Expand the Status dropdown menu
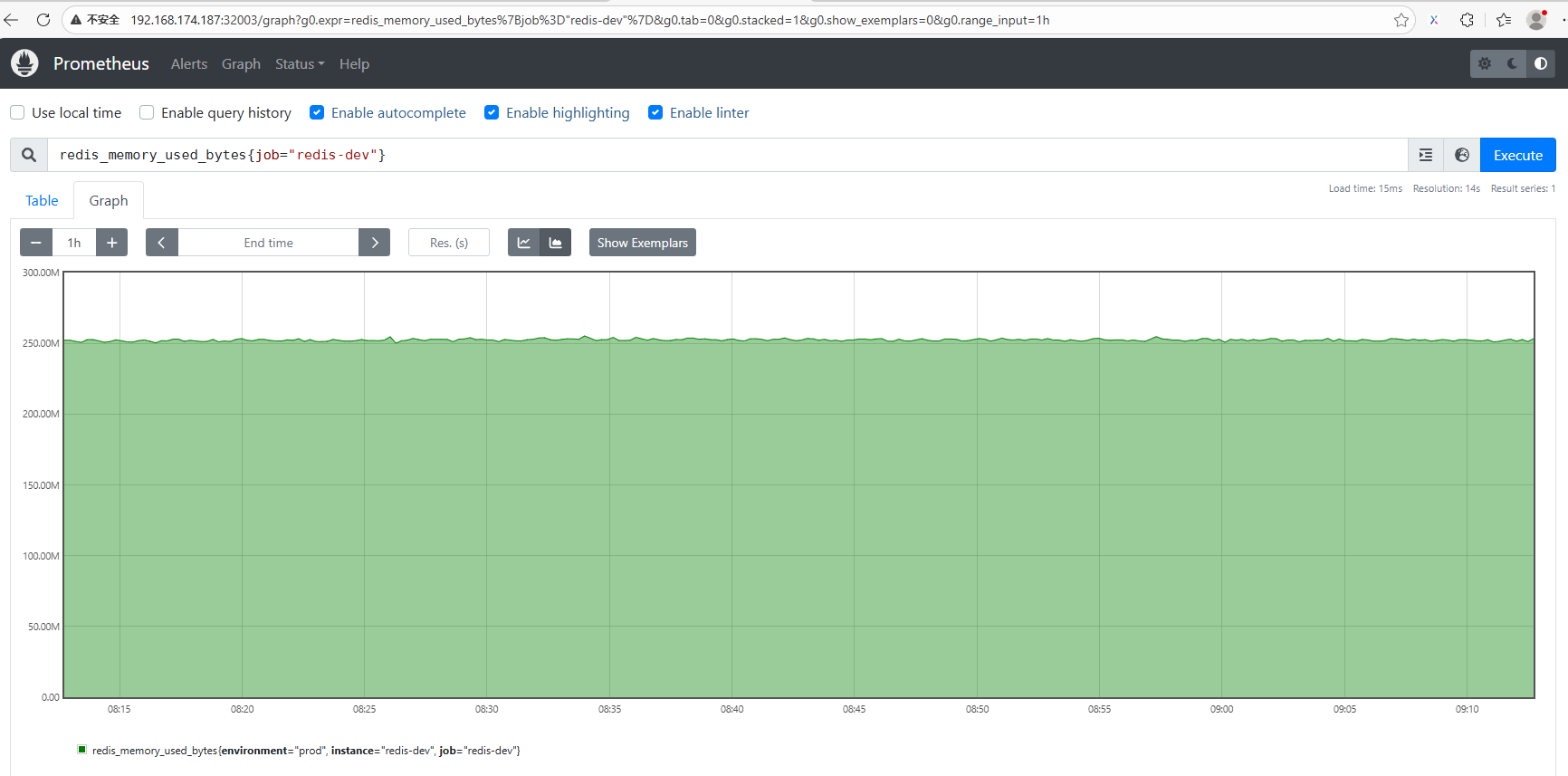The width and height of the screenshot is (1568, 776). pos(299,63)
